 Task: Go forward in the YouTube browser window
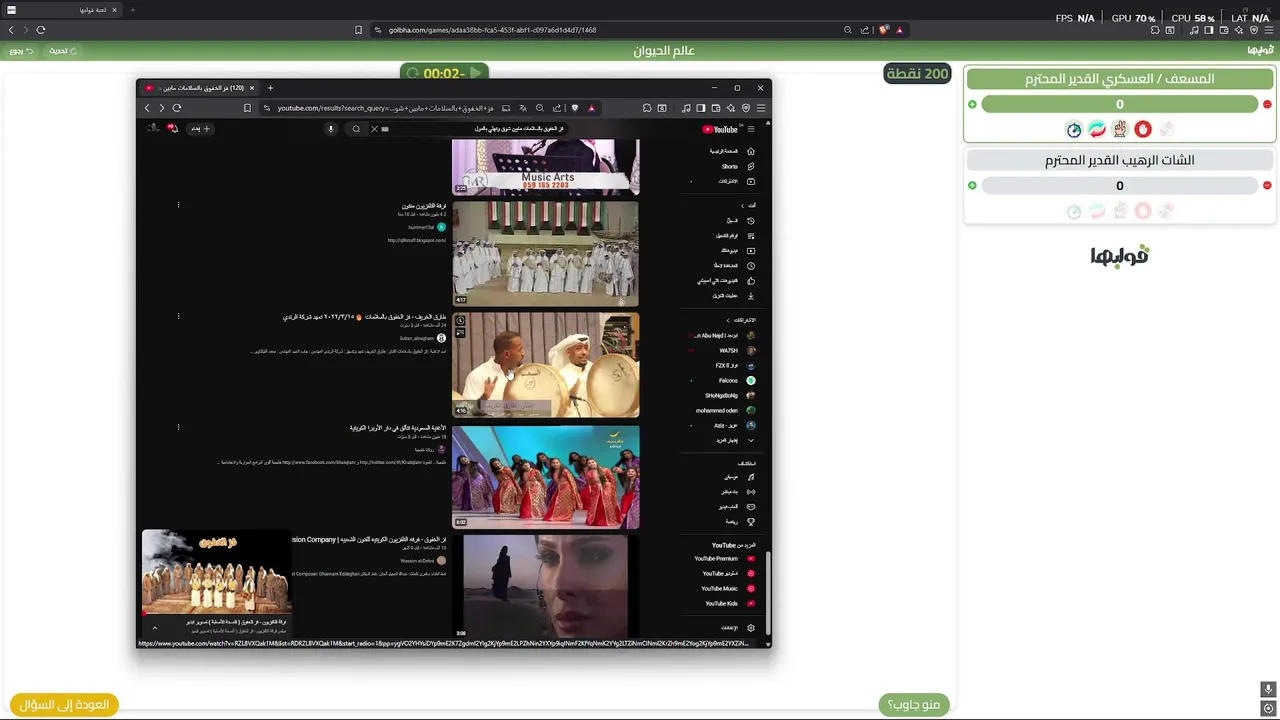click(x=161, y=108)
